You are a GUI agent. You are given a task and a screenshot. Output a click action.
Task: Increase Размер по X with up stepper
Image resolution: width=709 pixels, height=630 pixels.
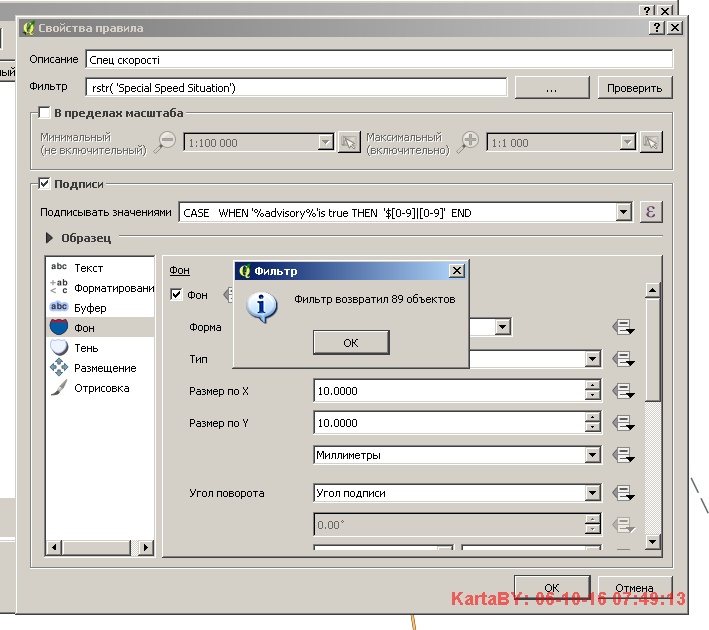pos(592,385)
